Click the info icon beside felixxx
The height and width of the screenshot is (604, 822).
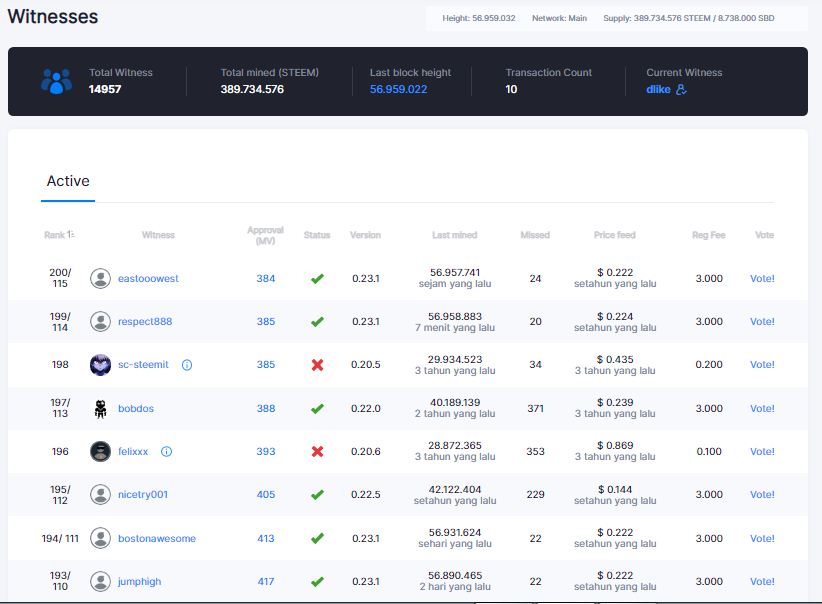pos(166,451)
